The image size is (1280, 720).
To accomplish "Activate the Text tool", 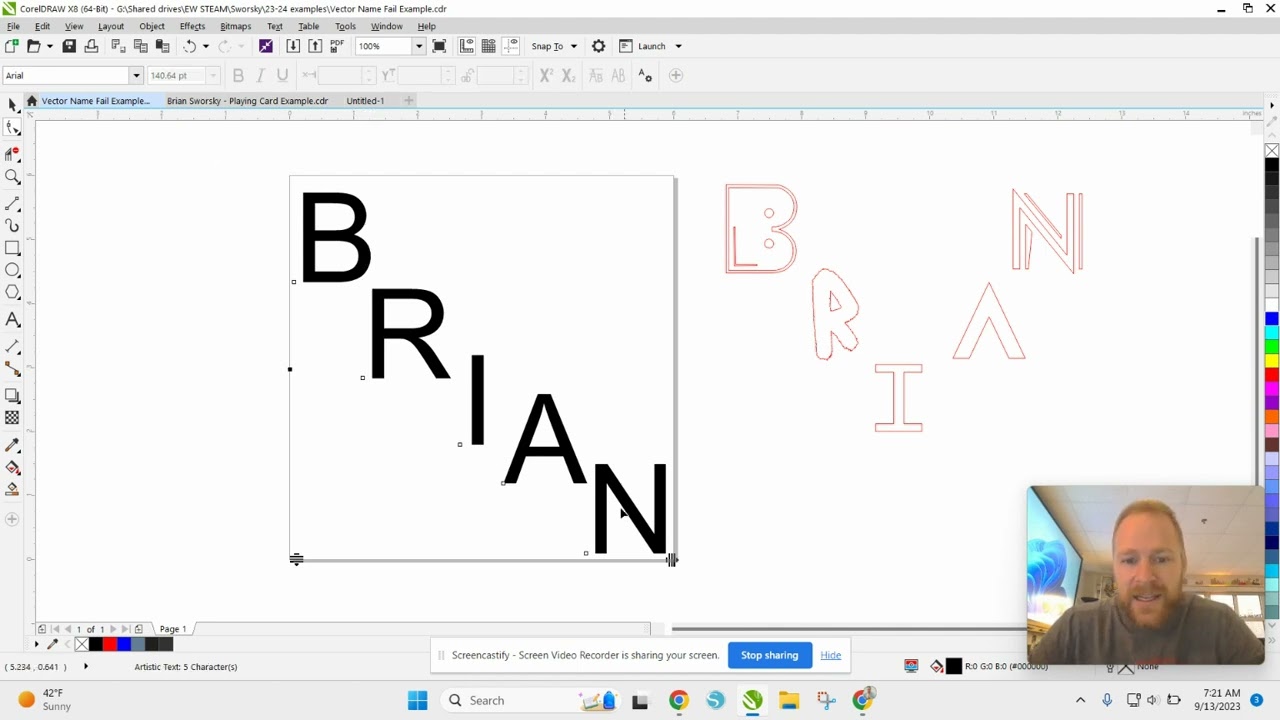I will click(x=12, y=320).
